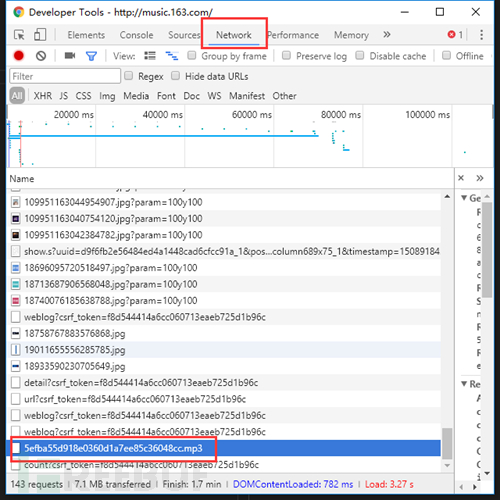Open the Network tab
Viewport: 500px width, 500px height.
tap(234, 35)
